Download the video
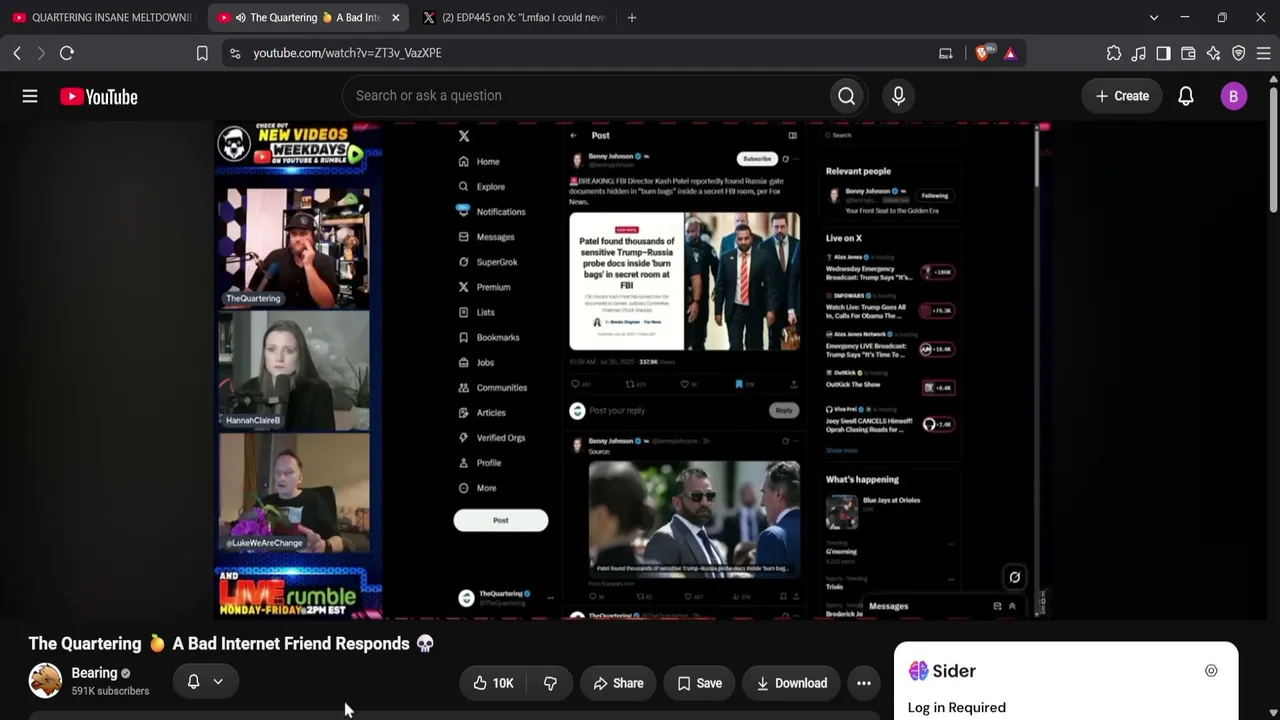The image size is (1280, 720). 791,683
